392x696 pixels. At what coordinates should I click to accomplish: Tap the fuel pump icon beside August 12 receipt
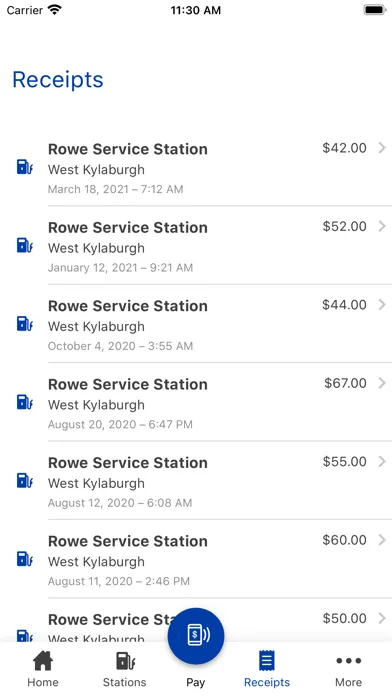point(24,480)
